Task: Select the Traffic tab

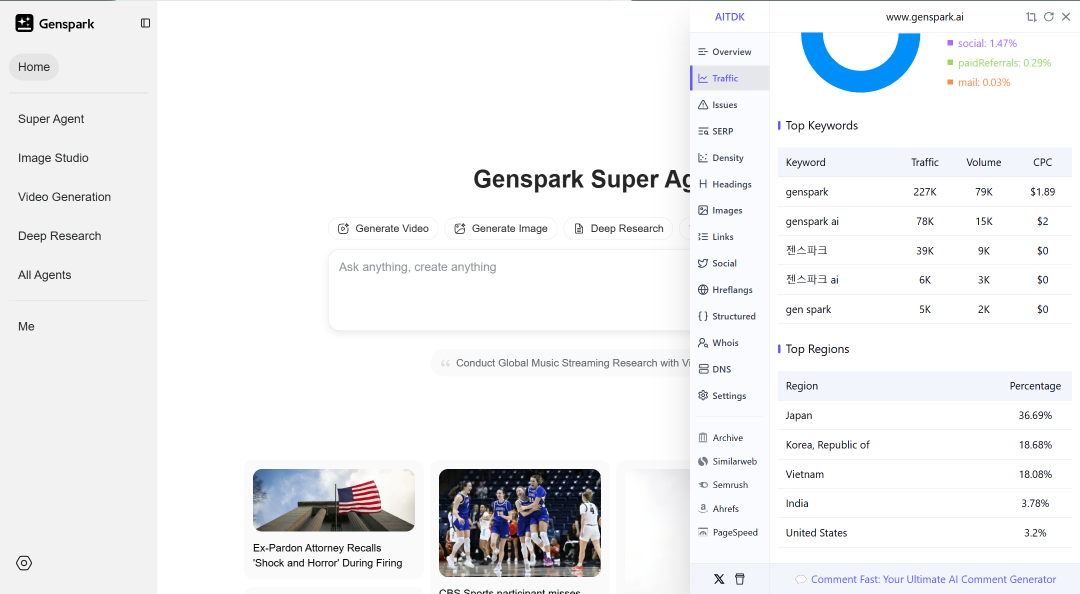Action: 729,78
